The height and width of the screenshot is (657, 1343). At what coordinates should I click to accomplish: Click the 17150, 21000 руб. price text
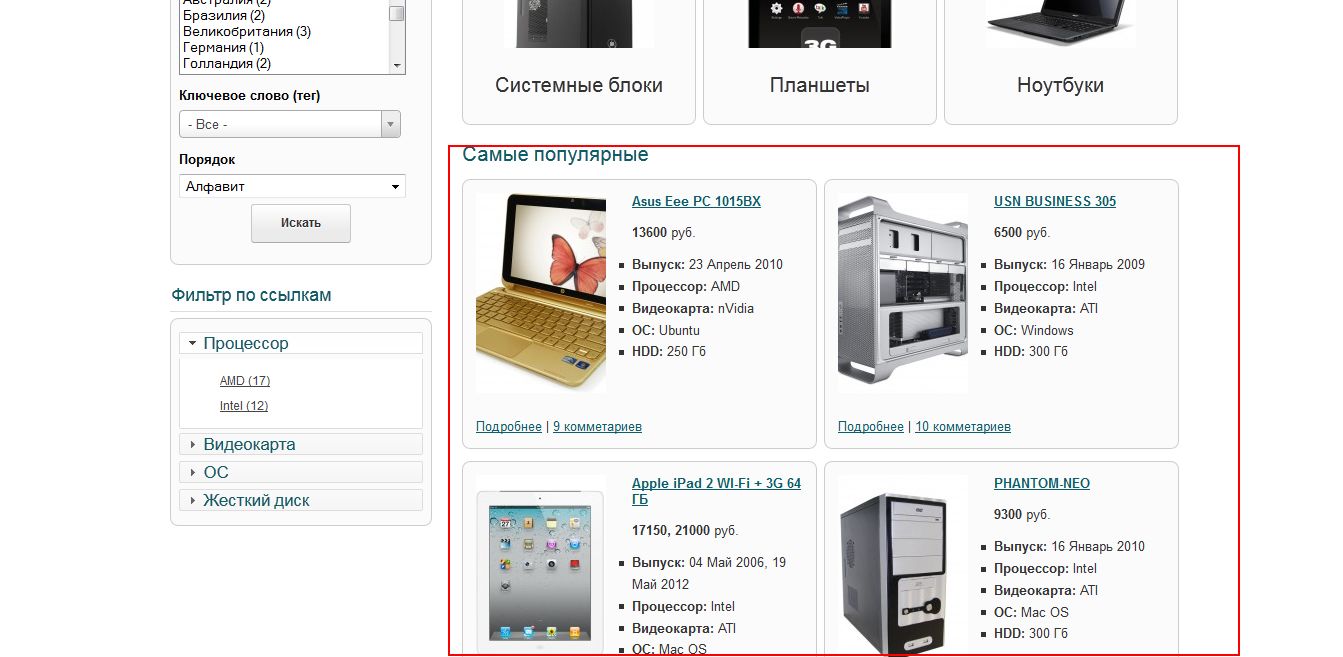point(685,530)
